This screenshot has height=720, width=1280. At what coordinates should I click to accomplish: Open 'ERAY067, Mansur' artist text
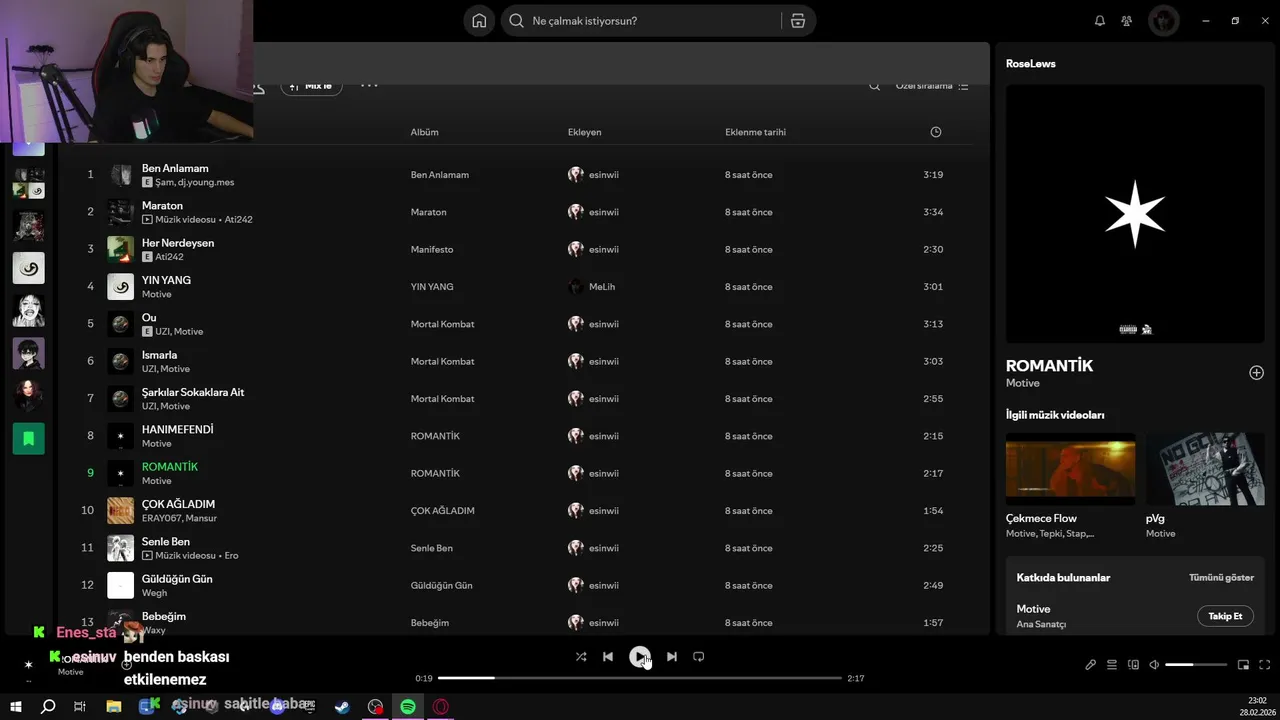[179, 518]
